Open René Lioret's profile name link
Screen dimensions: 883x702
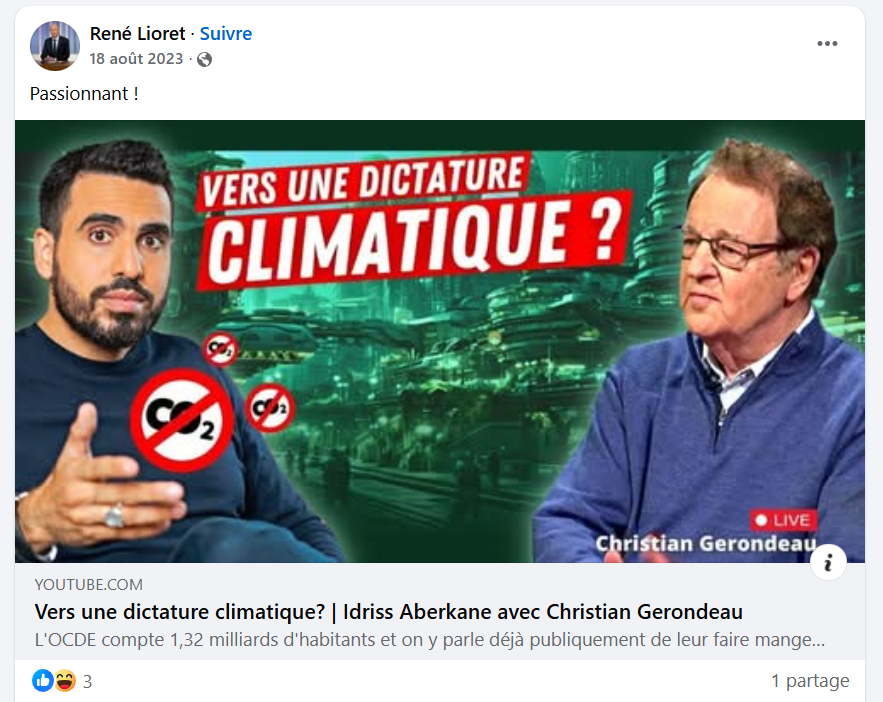tap(137, 34)
